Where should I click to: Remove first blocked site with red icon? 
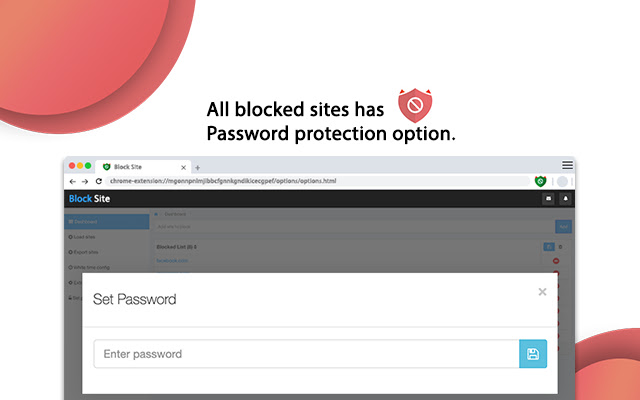[x=556, y=261]
